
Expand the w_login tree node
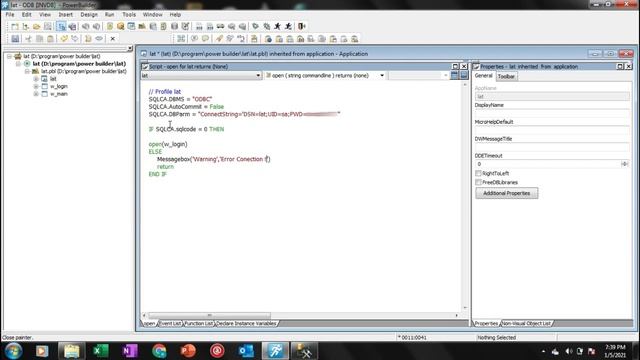[x=36, y=86]
